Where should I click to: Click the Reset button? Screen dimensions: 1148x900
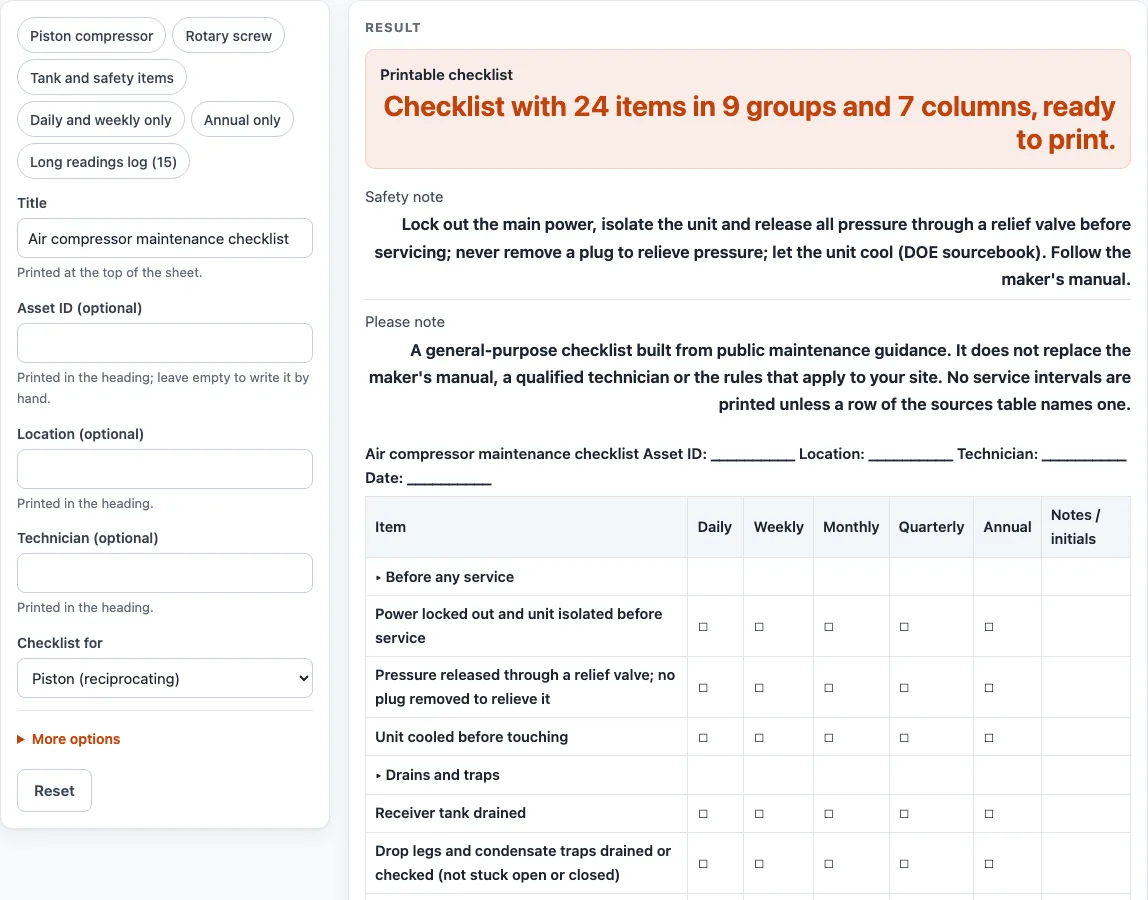pos(54,790)
